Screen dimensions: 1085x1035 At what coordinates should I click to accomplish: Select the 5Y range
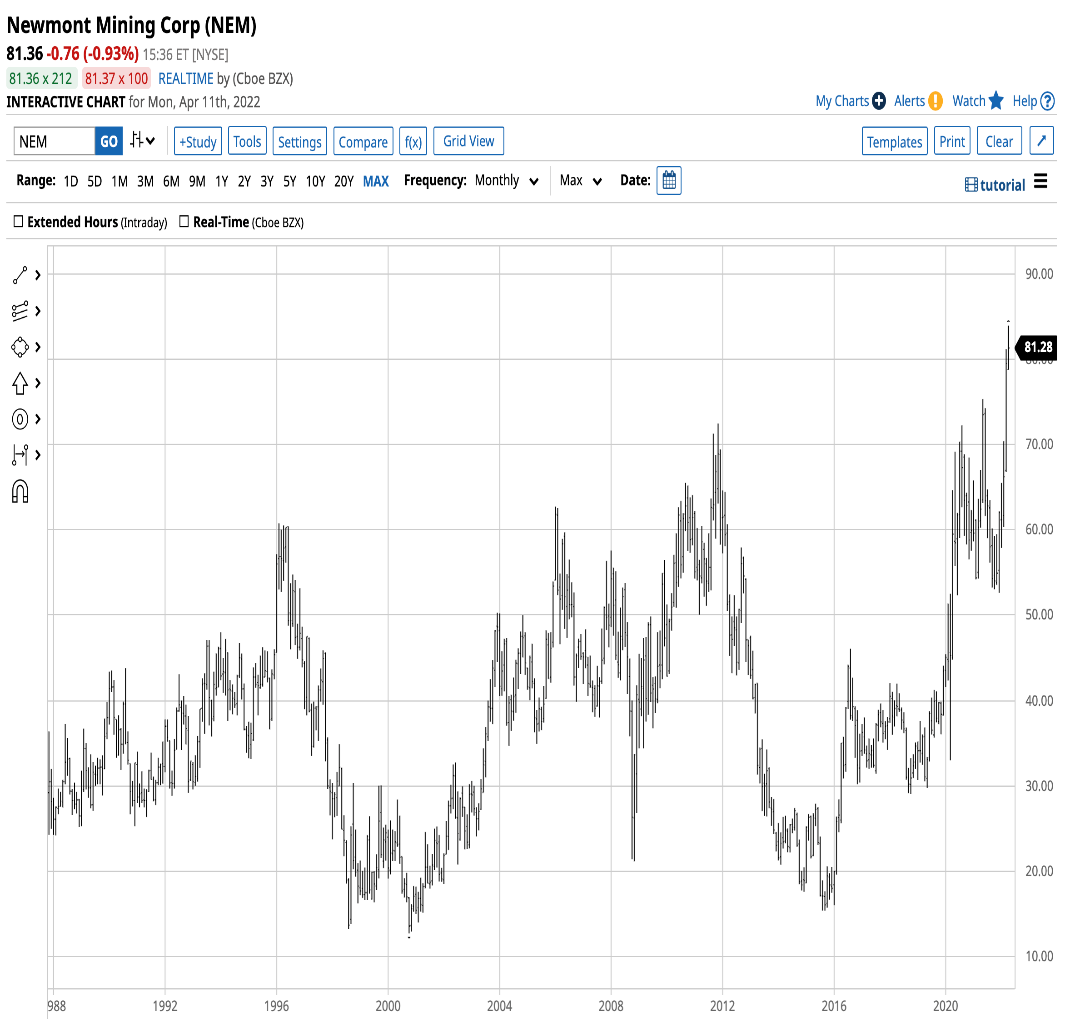pyautogui.click(x=290, y=181)
